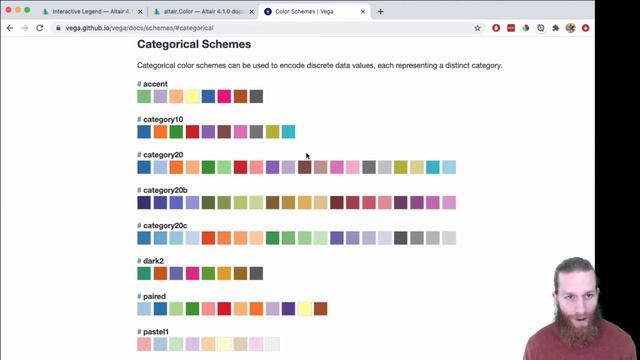
Task: Close the Interactive Legend tab
Action: (x=140, y=12)
